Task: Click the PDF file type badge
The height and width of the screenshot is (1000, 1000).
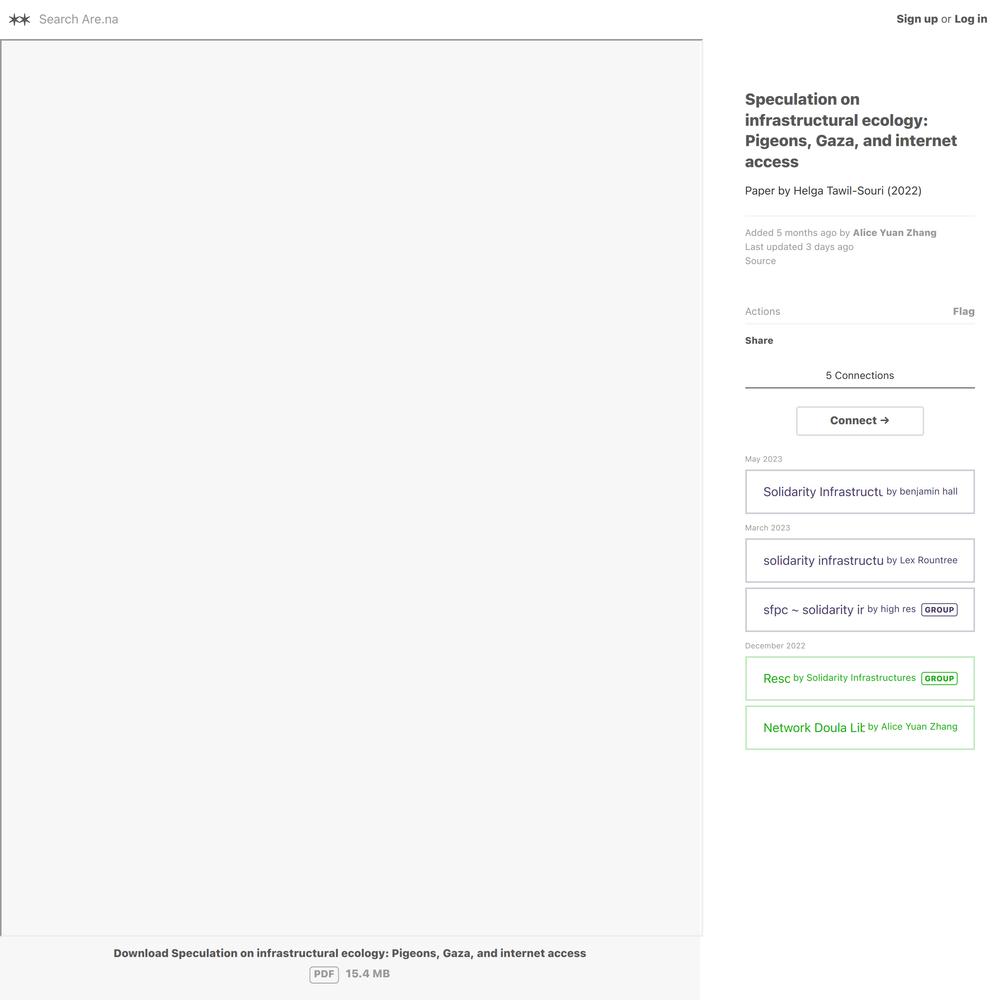Action: (324, 974)
